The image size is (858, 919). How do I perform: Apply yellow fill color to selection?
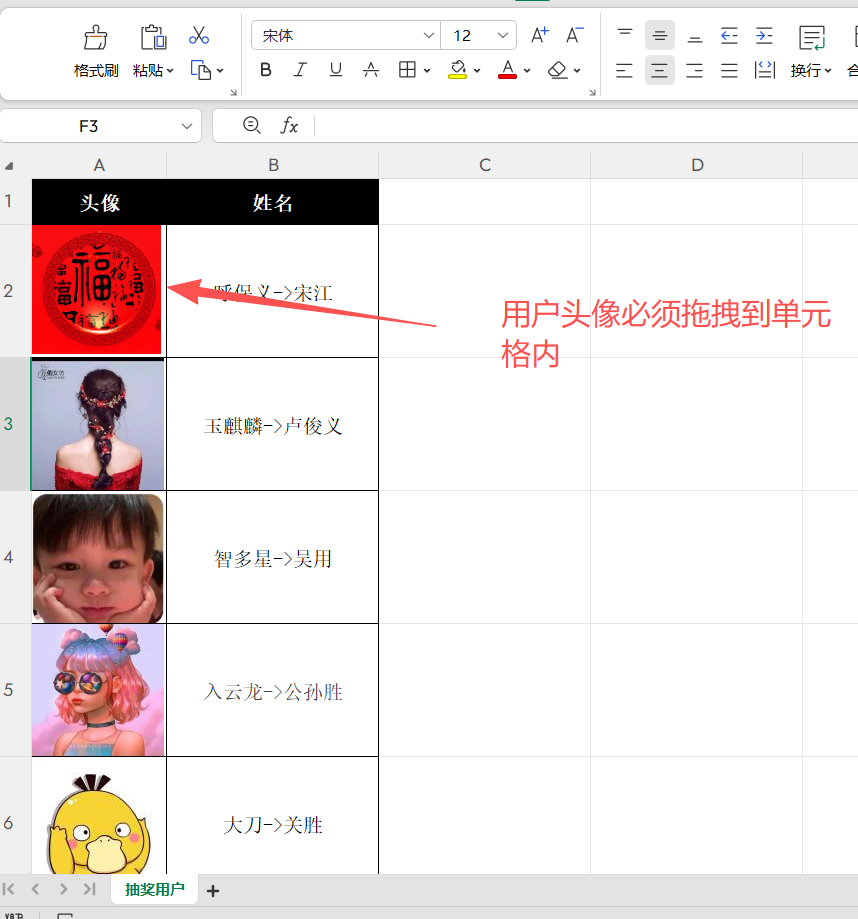[456, 70]
